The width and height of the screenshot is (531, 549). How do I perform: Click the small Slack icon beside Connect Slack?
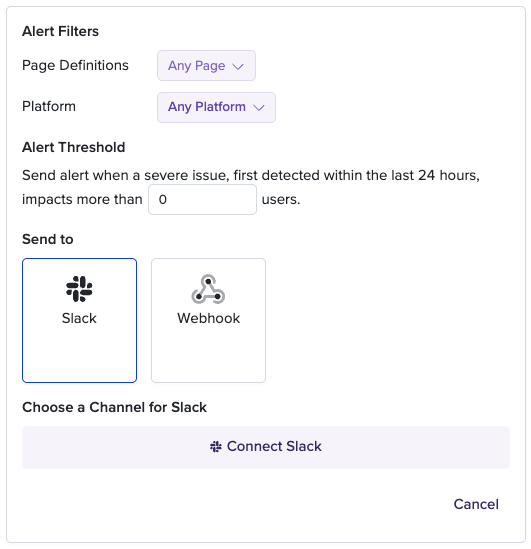(x=216, y=447)
